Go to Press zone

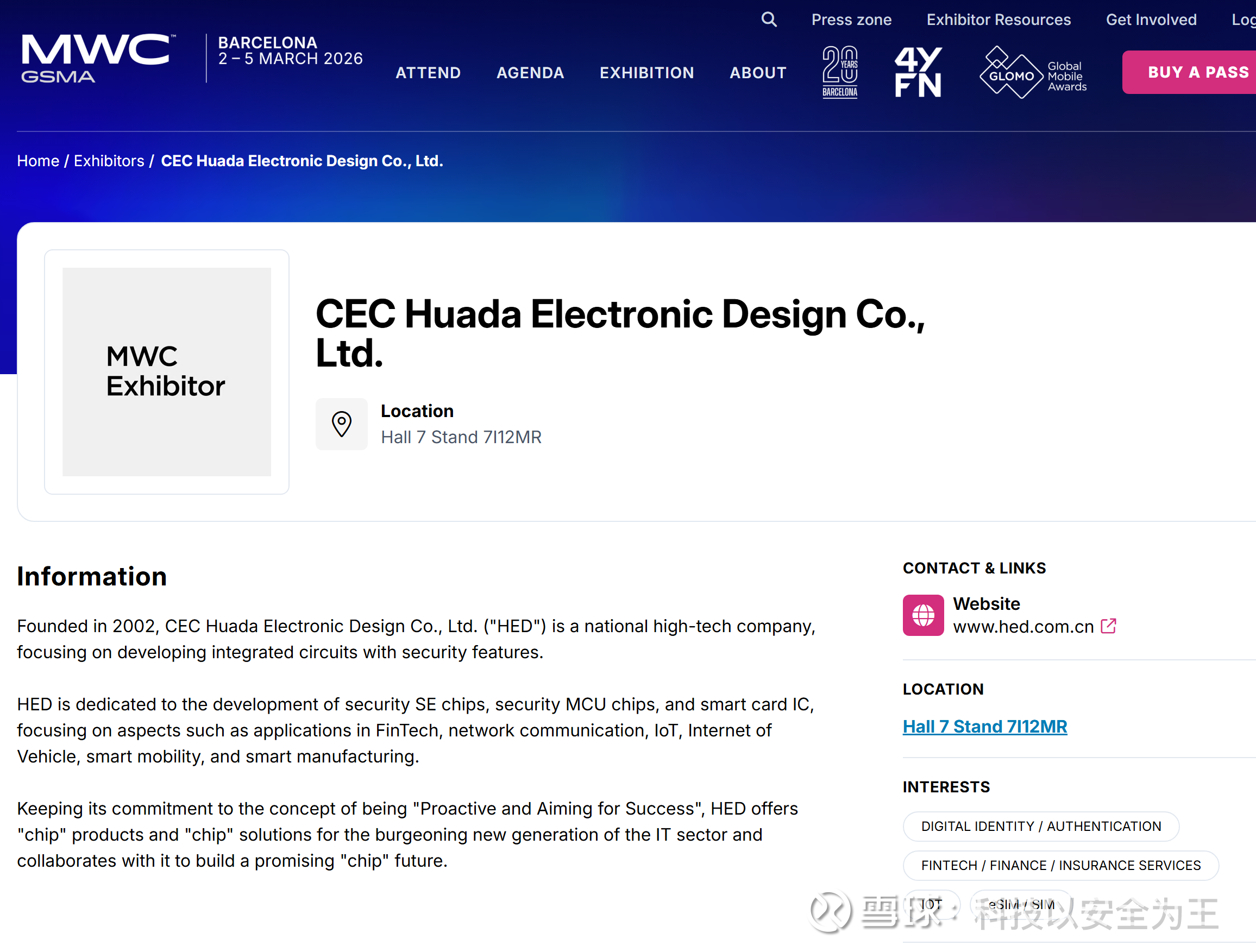tap(851, 20)
